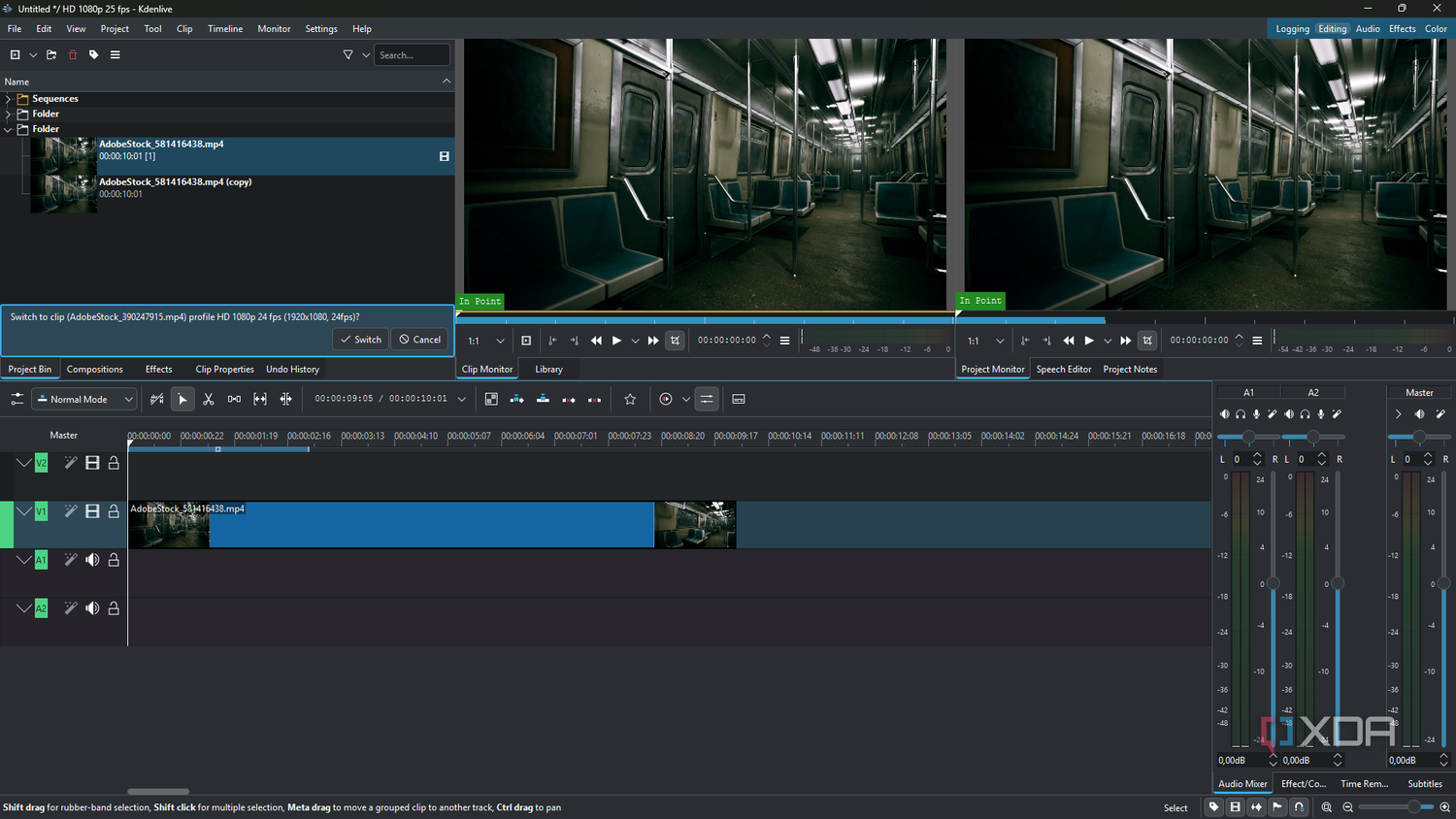Viewport: 1456px width, 819px height.
Task: Switch to the Compositions tab
Action: coord(94,369)
